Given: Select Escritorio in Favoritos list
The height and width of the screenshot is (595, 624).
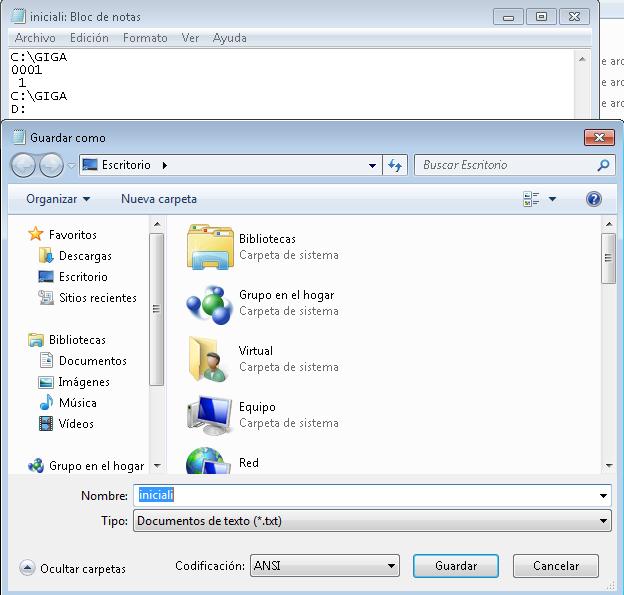Looking at the screenshot, I should point(83,277).
